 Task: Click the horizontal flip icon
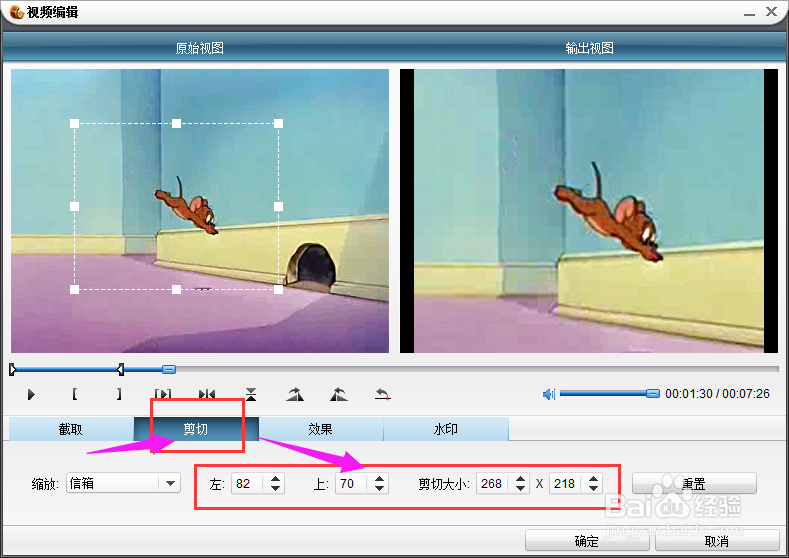pyautogui.click(x=207, y=394)
